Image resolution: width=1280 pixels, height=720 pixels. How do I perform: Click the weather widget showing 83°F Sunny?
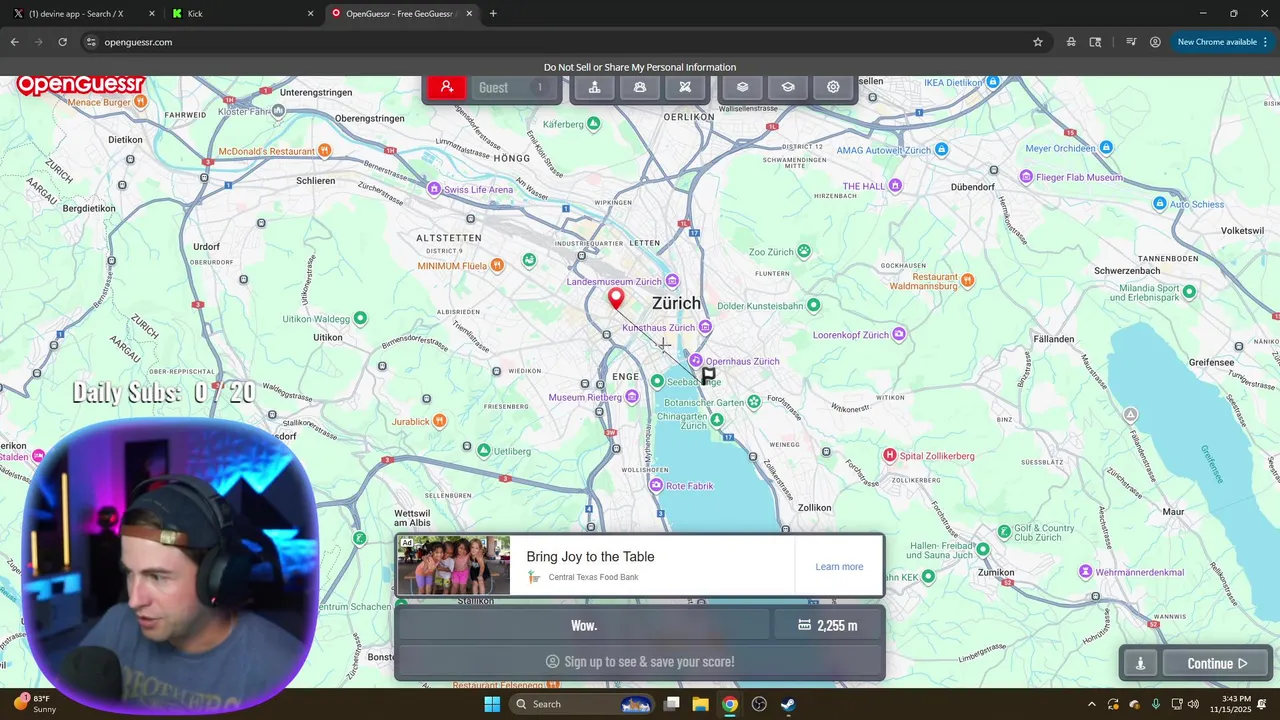tap(35, 704)
